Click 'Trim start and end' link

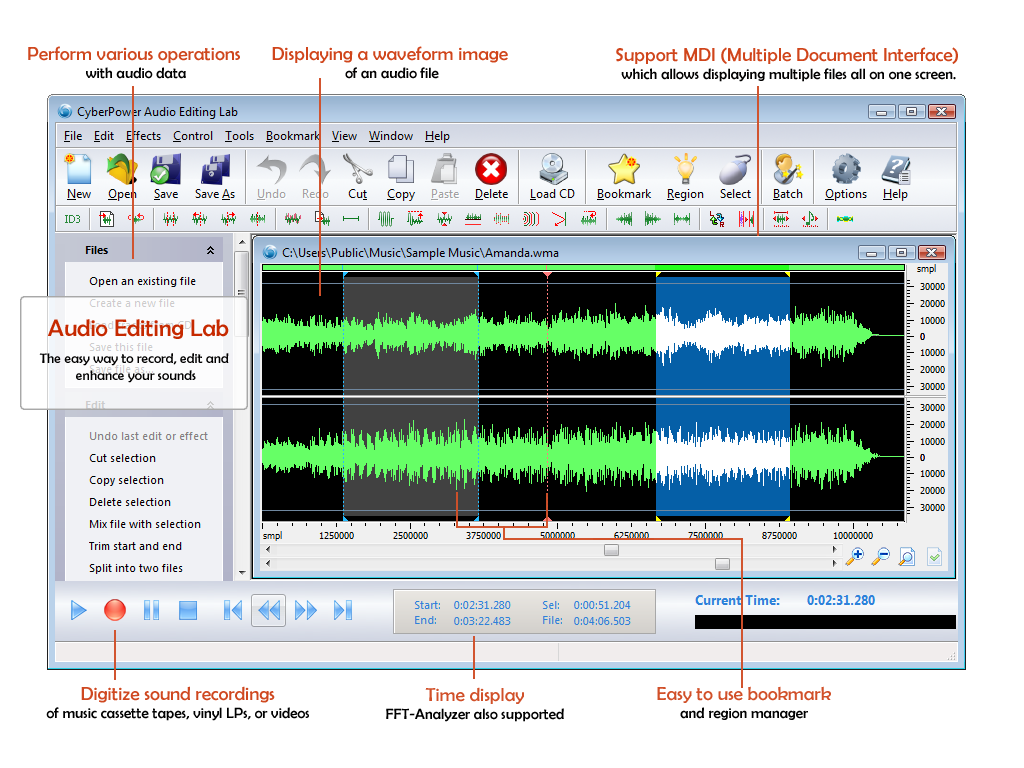[135, 546]
